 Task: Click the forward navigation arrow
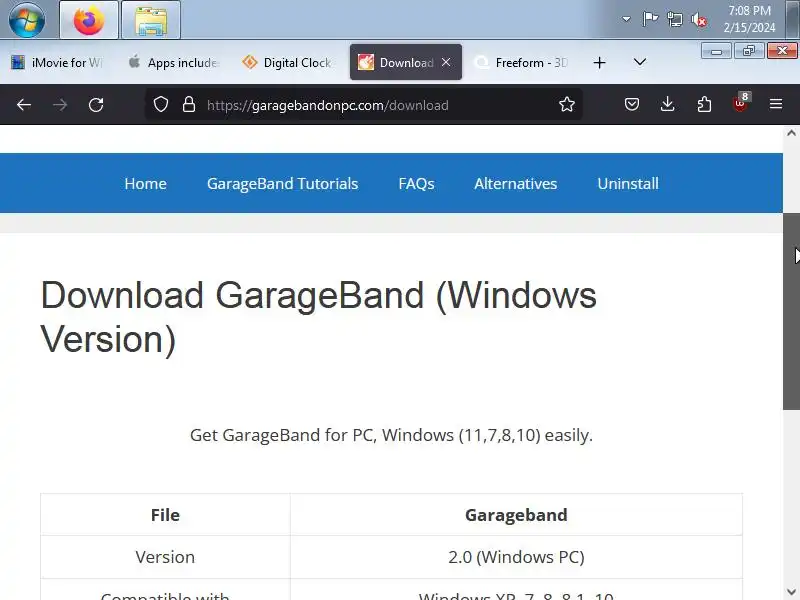pyautogui.click(x=60, y=105)
